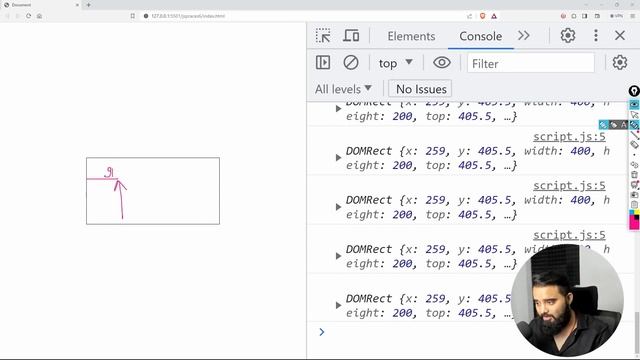Screen dimensions: 640x360
Task: Go back using the browser back arrow
Action: click(x=7, y=16)
